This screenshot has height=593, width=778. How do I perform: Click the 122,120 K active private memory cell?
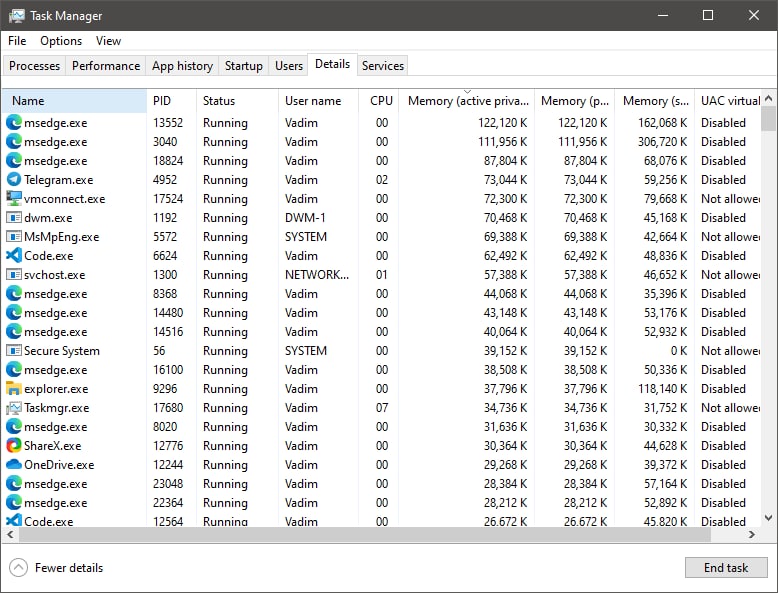pos(503,123)
